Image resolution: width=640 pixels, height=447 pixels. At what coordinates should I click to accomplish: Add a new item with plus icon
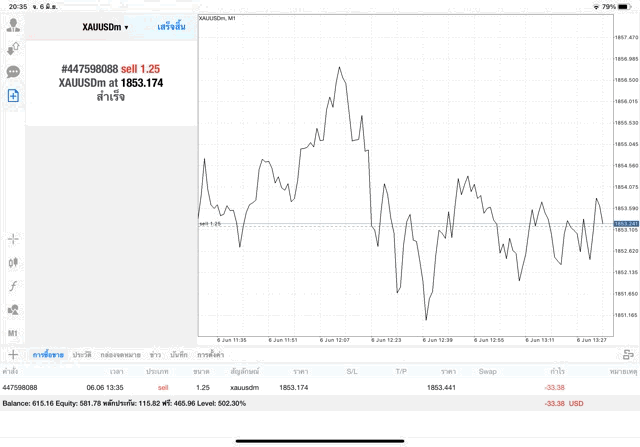coord(13,355)
